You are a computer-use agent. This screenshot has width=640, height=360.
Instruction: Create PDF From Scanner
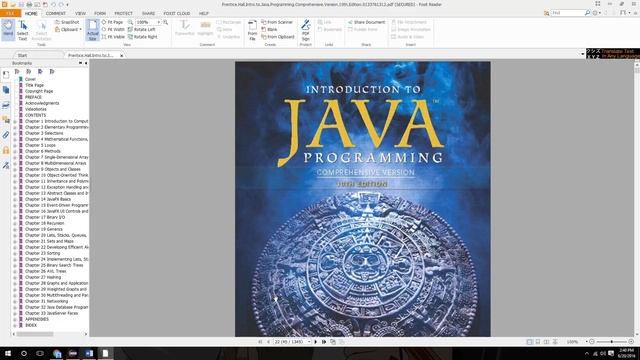pos(277,22)
